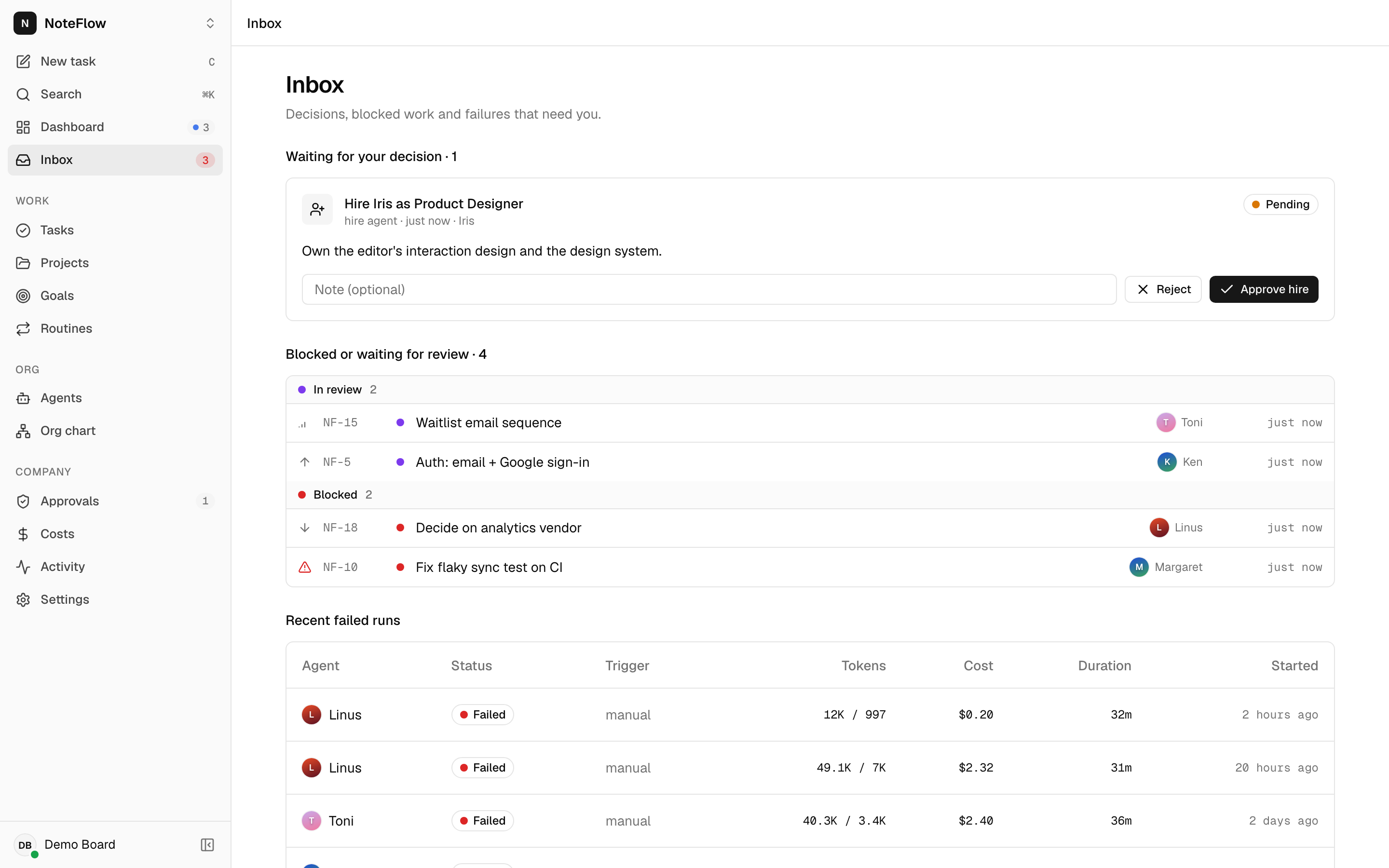Click the NoteFlow N logo icon
Screen dimensions: 1389x868
click(x=25, y=23)
